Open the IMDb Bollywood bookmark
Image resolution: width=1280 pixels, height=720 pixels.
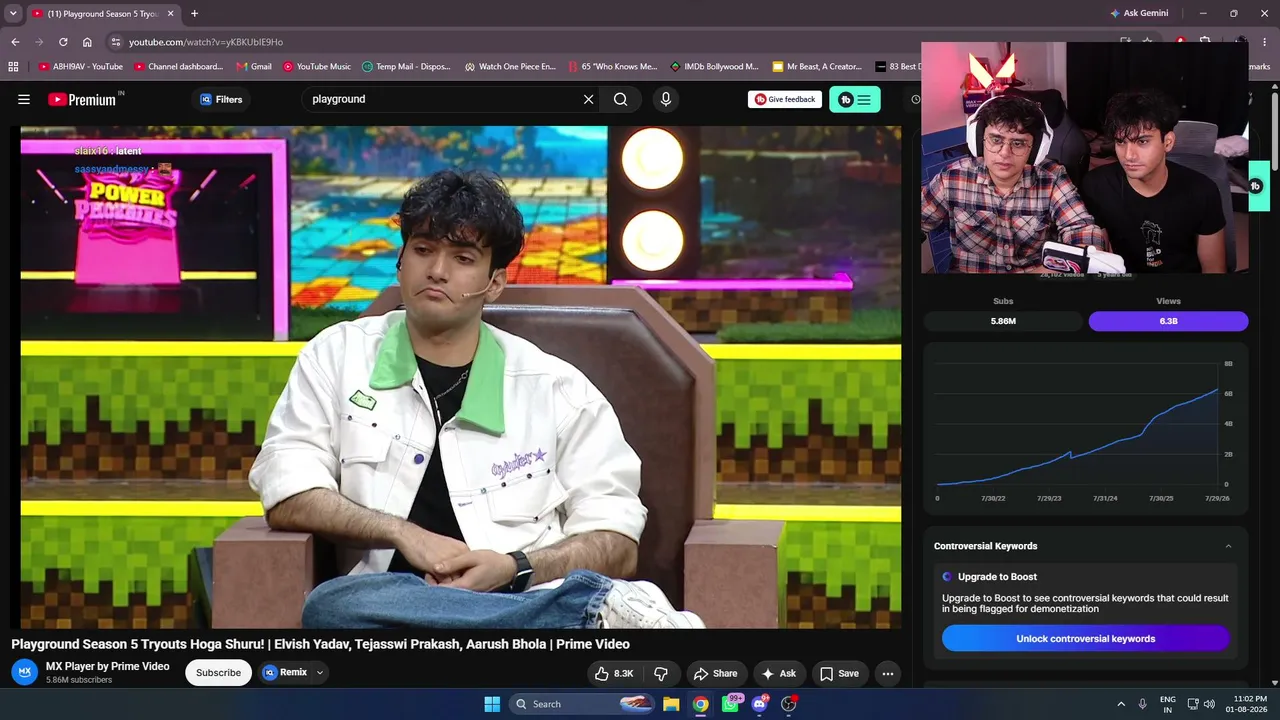tap(714, 67)
